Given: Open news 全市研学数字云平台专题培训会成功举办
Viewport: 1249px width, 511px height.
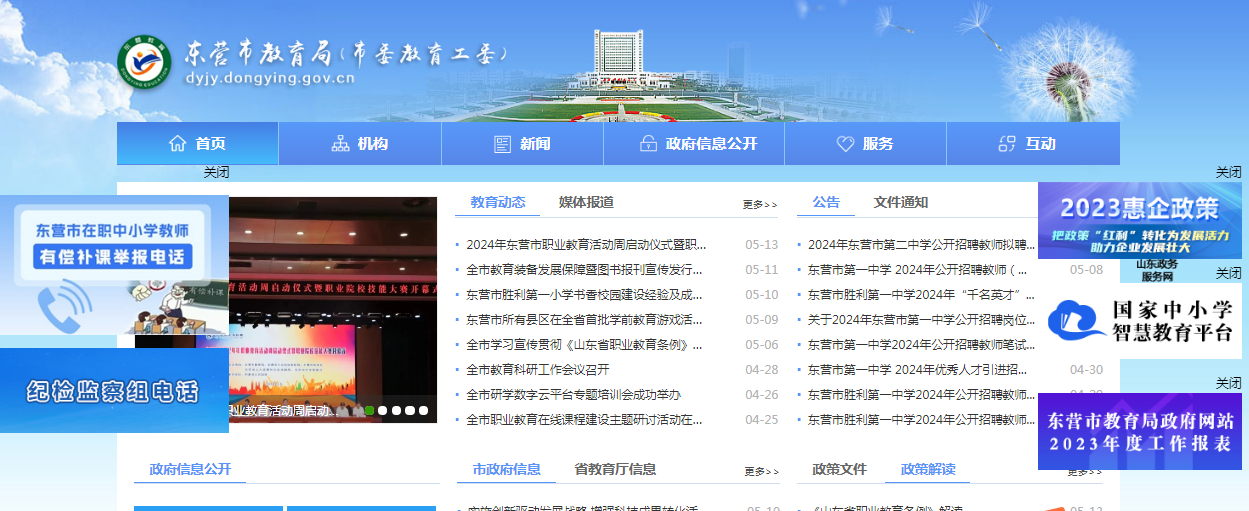Looking at the screenshot, I should coord(573,394).
